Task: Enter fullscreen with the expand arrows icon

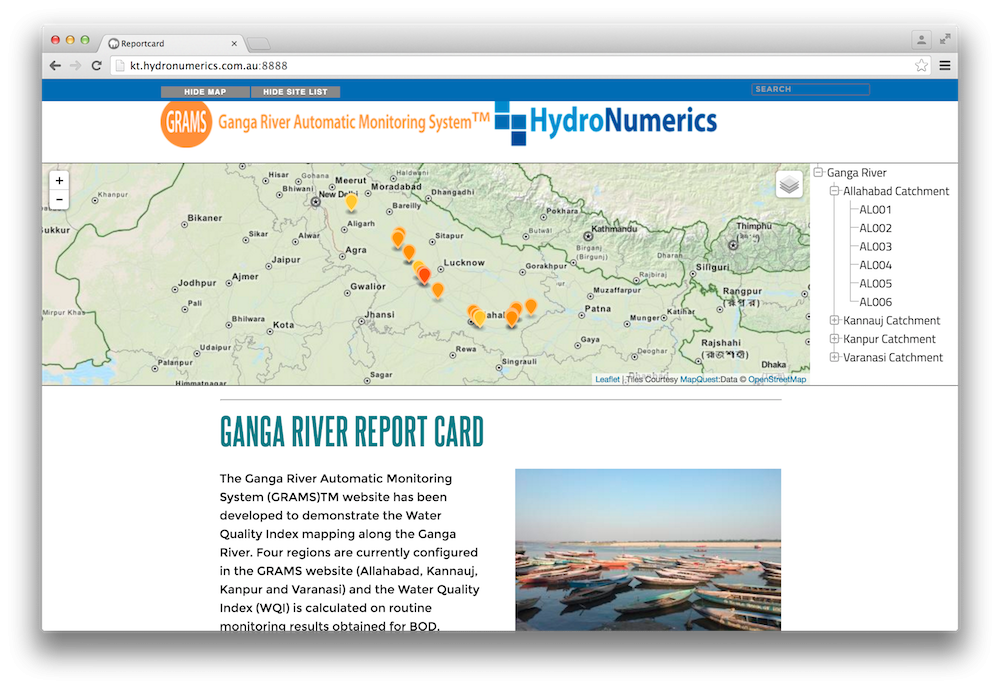Action: tap(945, 40)
